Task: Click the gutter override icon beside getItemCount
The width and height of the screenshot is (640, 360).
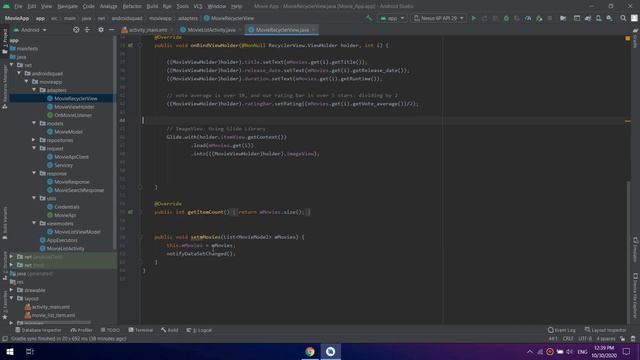Action: point(130,212)
